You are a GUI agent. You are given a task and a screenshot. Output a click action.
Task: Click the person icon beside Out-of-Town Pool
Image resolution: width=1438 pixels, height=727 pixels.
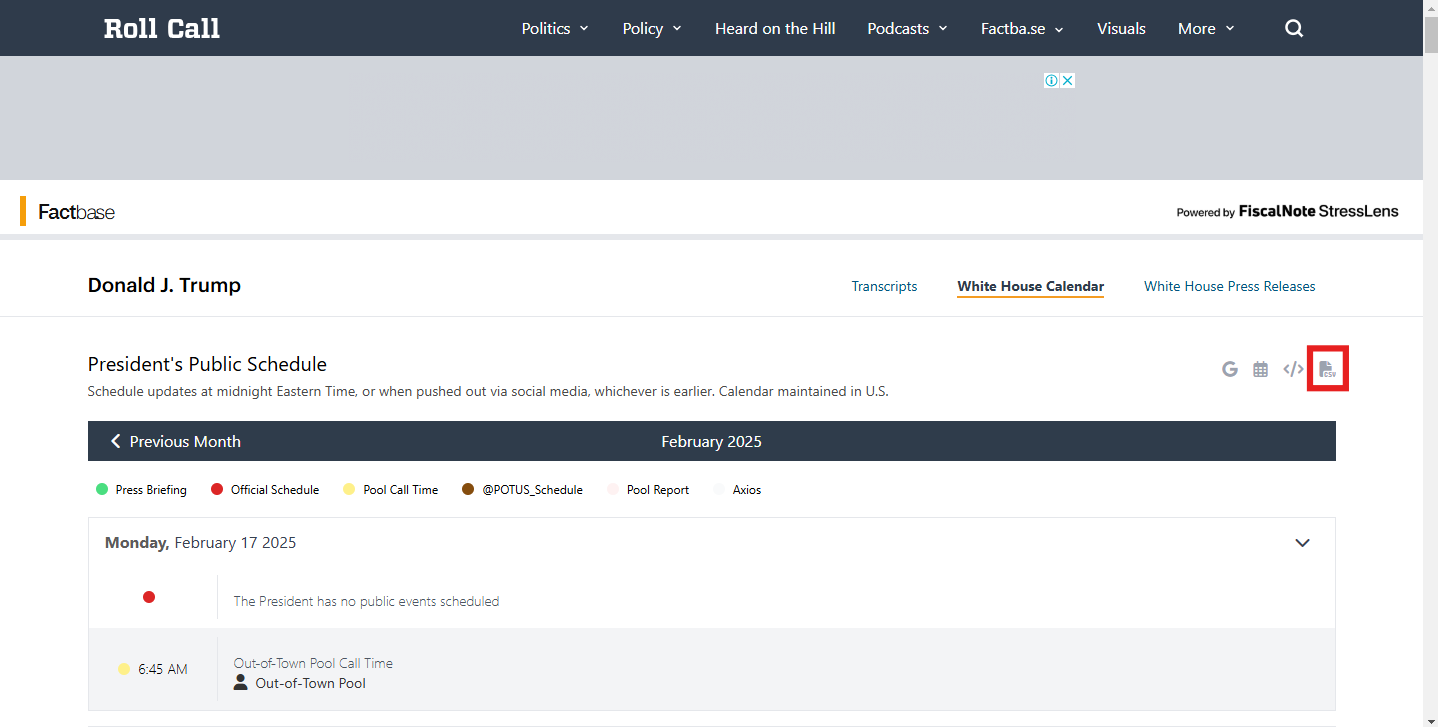(241, 683)
